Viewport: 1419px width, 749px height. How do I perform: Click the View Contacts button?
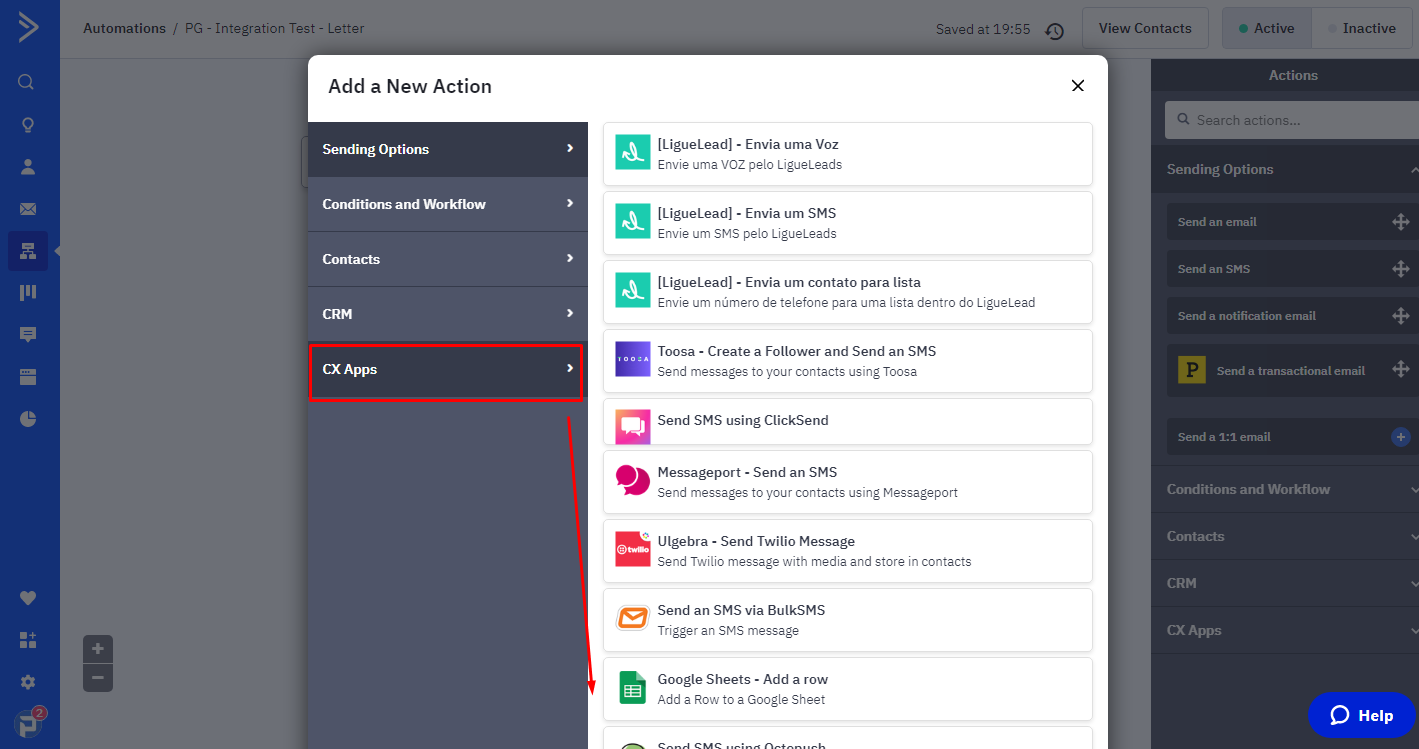click(1145, 29)
